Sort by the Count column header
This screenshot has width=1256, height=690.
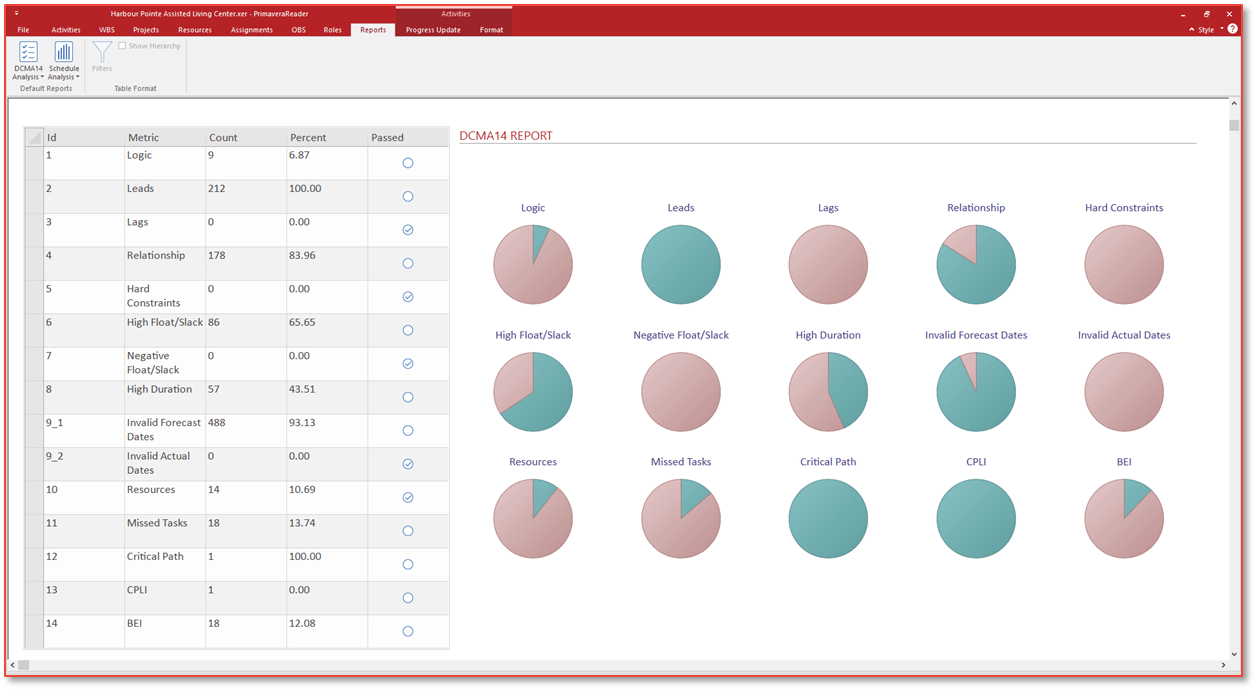(246, 137)
